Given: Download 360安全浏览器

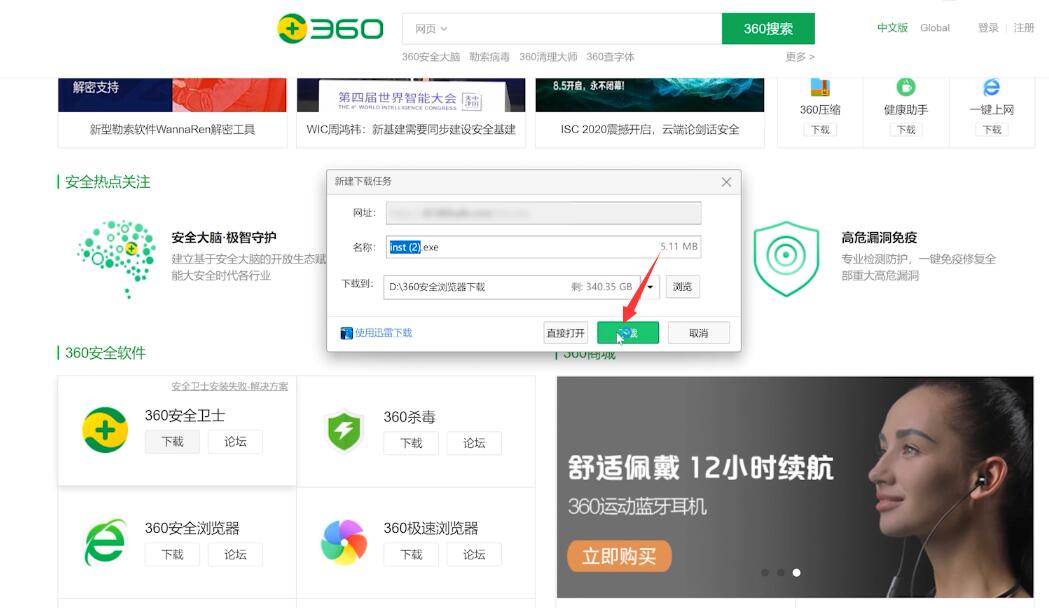Looking at the screenshot, I should (x=173, y=554).
